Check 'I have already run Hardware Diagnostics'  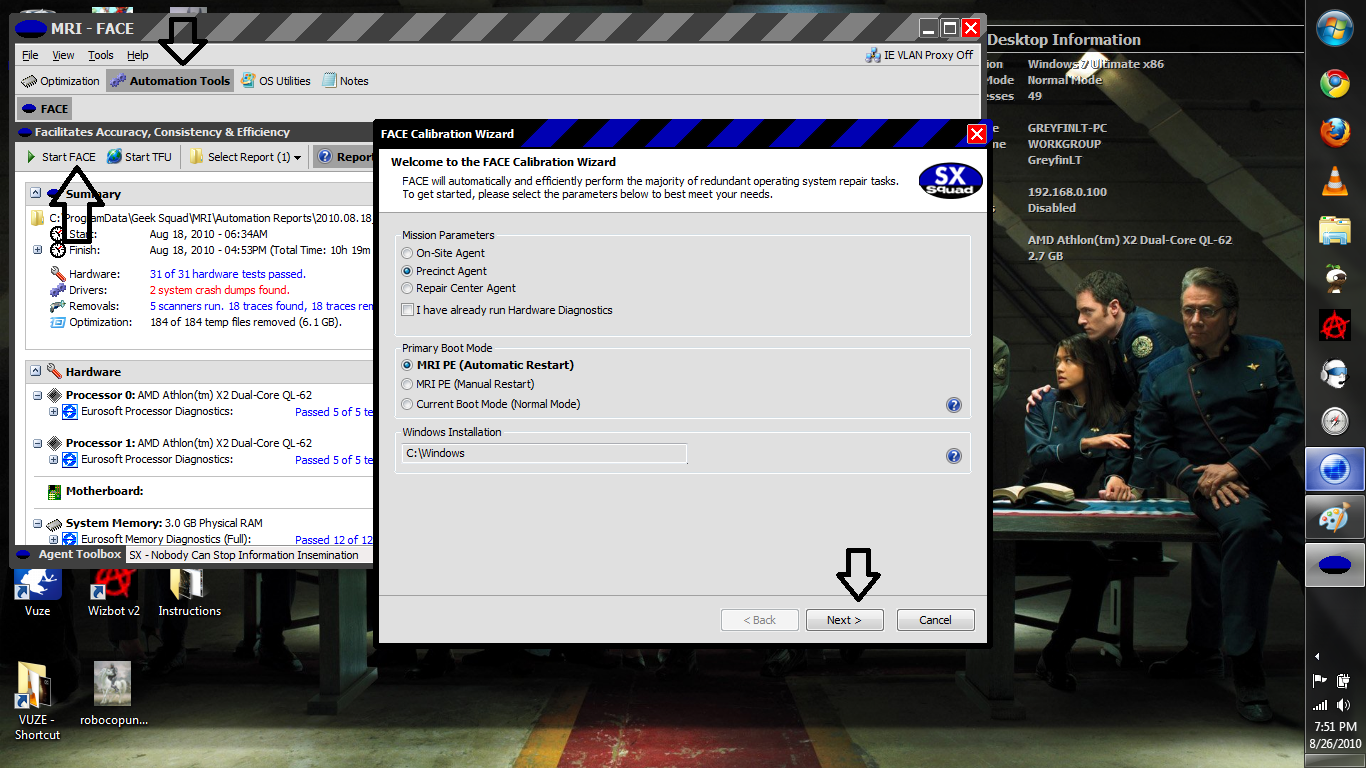click(x=407, y=310)
